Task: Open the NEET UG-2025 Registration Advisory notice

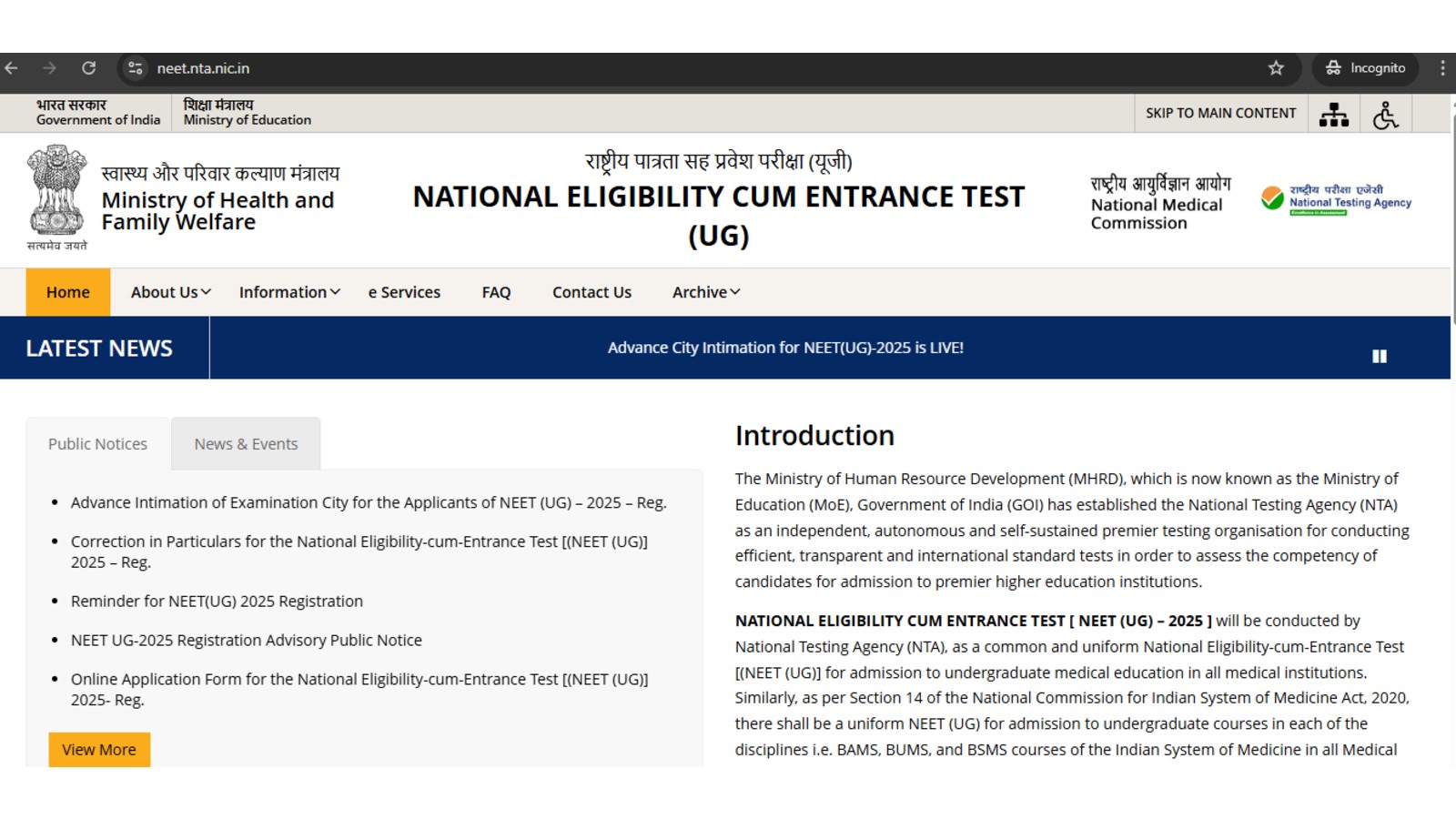Action: (246, 640)
